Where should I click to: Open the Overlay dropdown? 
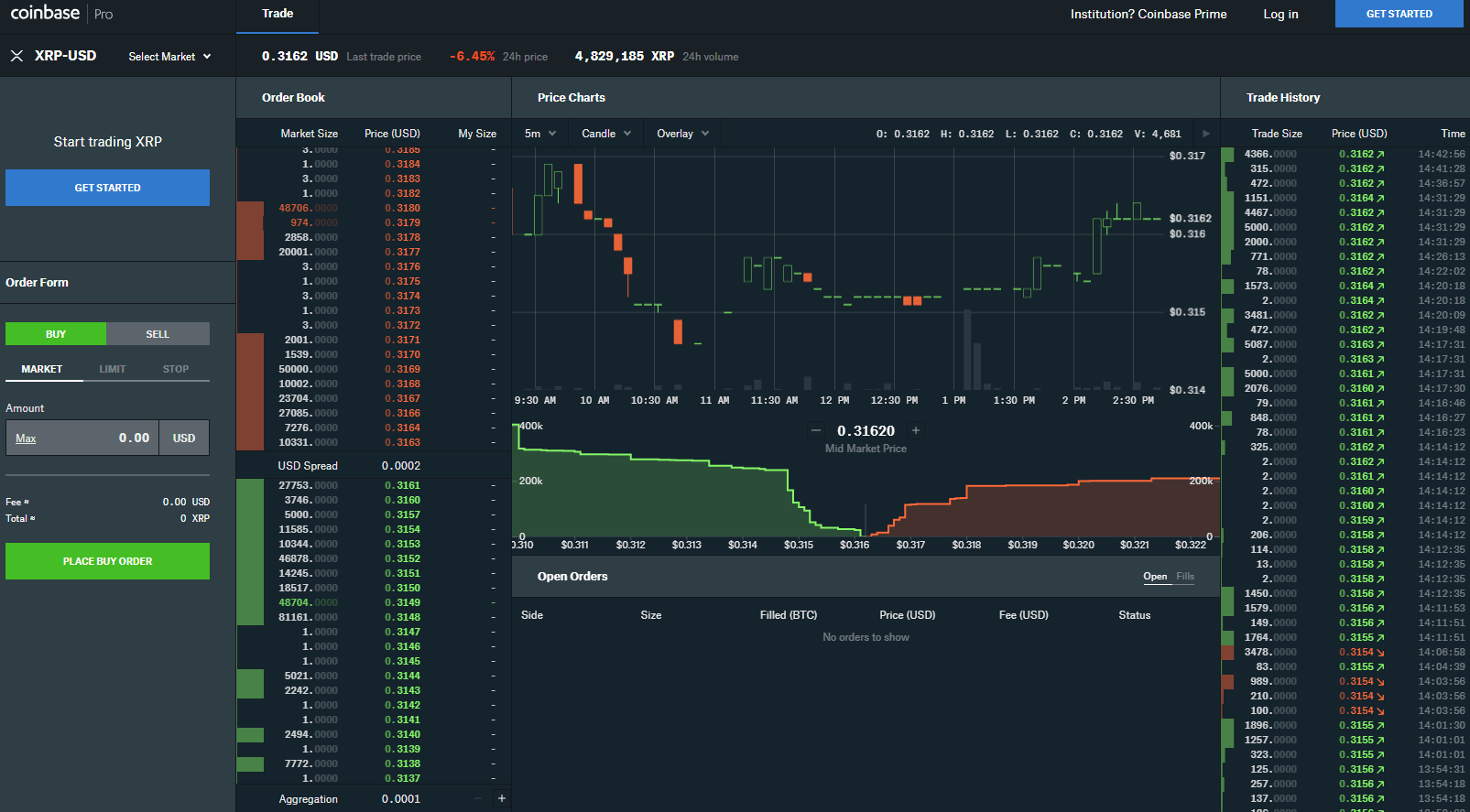coord(682,134)
